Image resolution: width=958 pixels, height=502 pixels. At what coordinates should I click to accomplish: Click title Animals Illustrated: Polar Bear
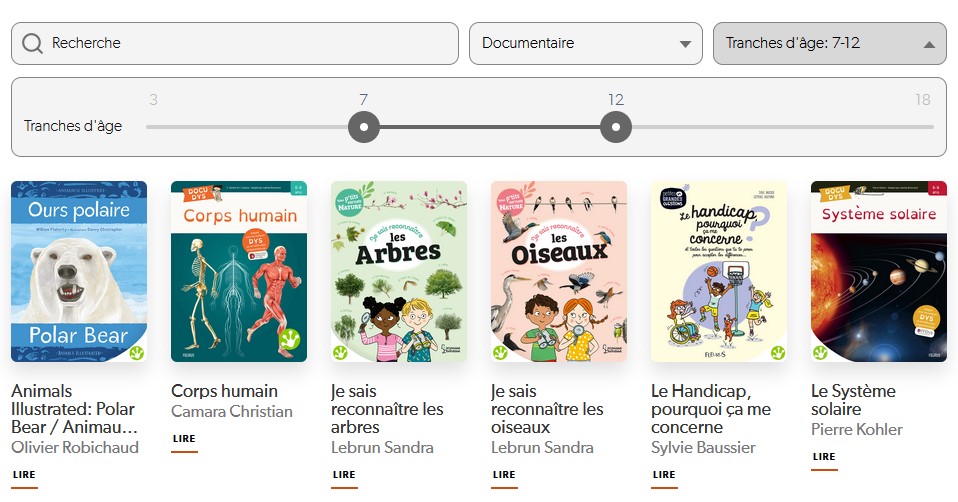75,409
